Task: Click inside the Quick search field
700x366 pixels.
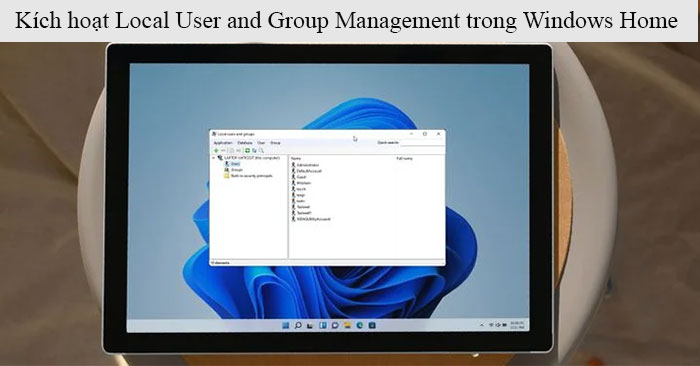Action: (x=422, y=143)
